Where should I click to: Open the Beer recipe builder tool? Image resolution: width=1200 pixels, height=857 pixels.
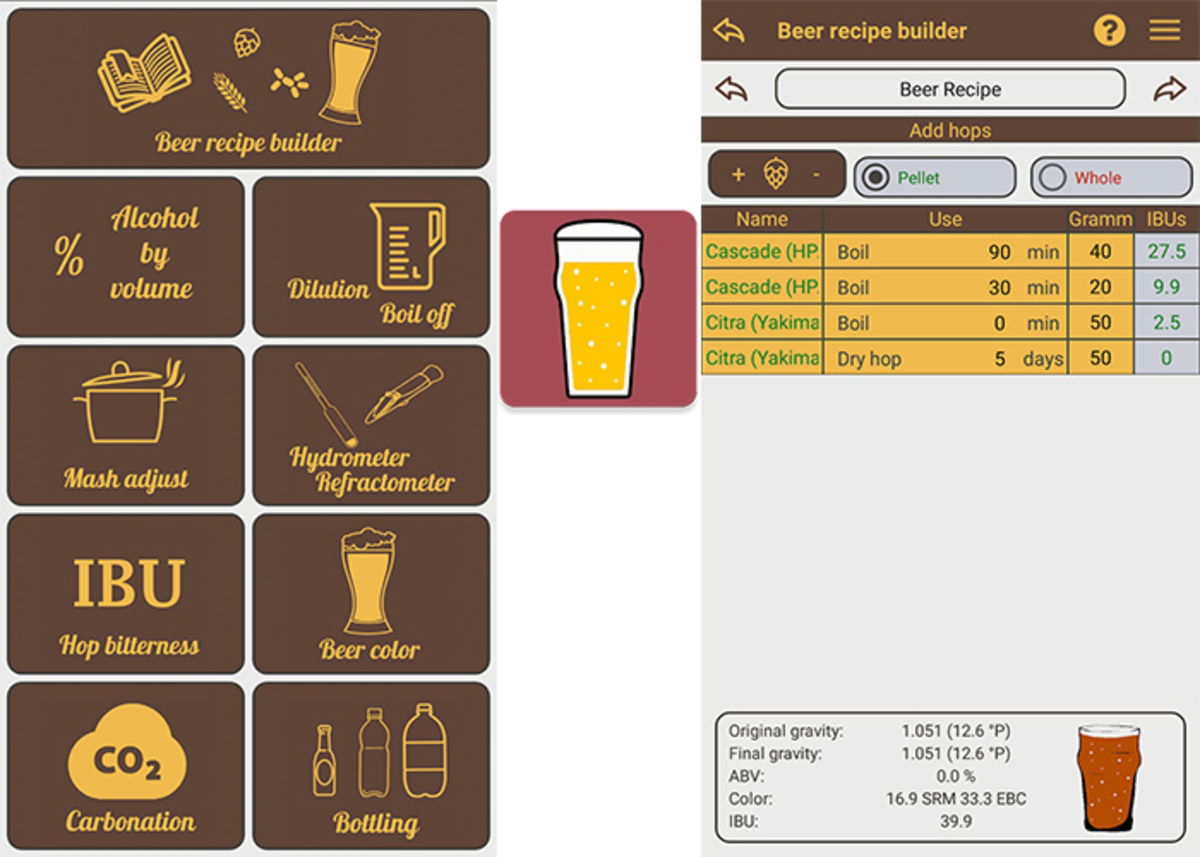click(x=248, y=90)
